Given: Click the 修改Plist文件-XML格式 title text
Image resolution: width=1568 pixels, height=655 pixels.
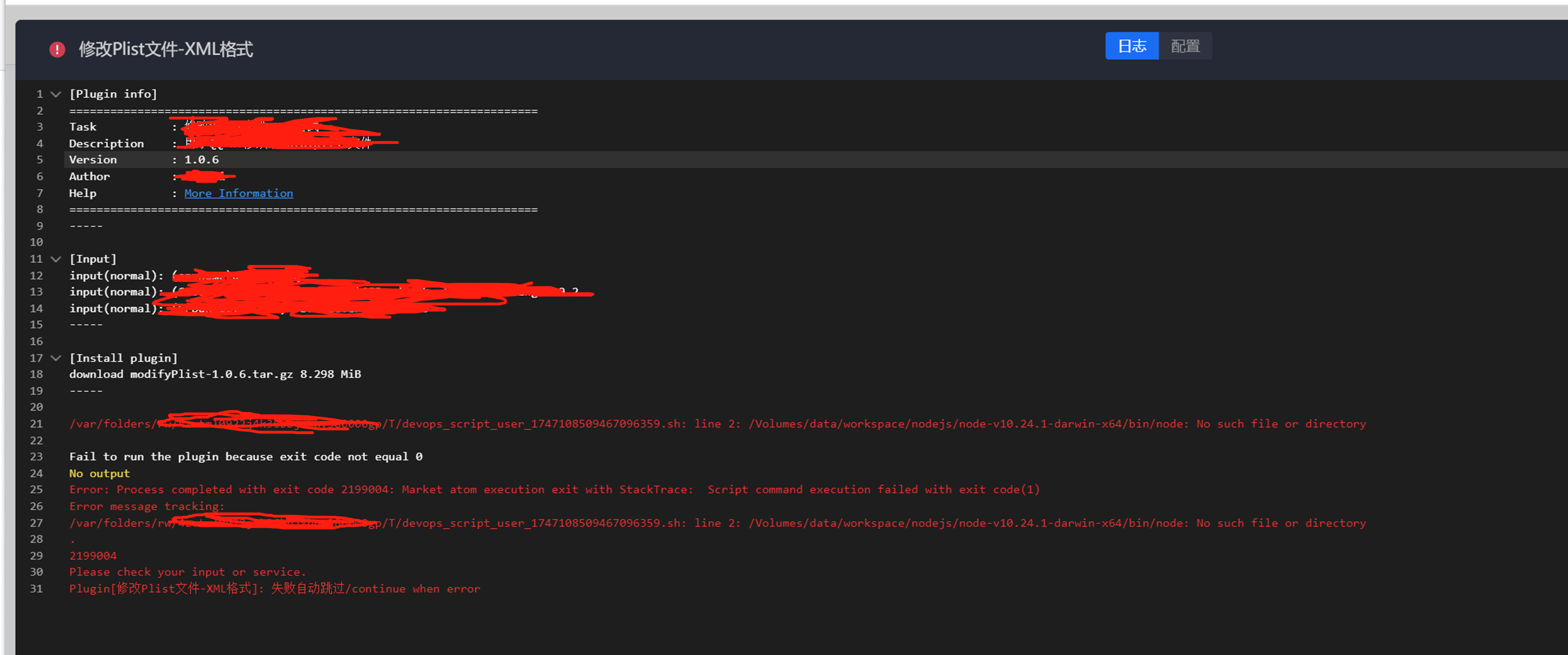Looking at the screenshot, I should [166, 49].
